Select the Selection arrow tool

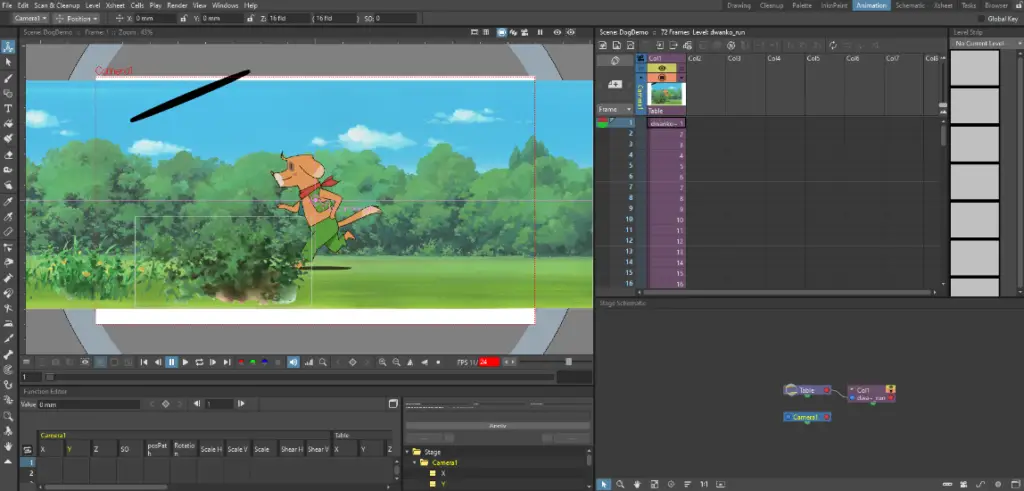click(8, 62)
